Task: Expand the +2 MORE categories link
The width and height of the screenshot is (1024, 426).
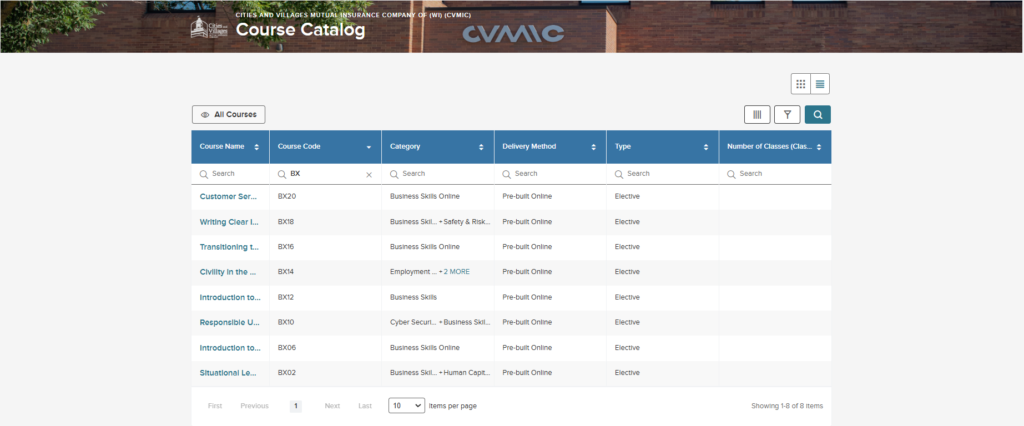Action: click(x=456, y=272)
